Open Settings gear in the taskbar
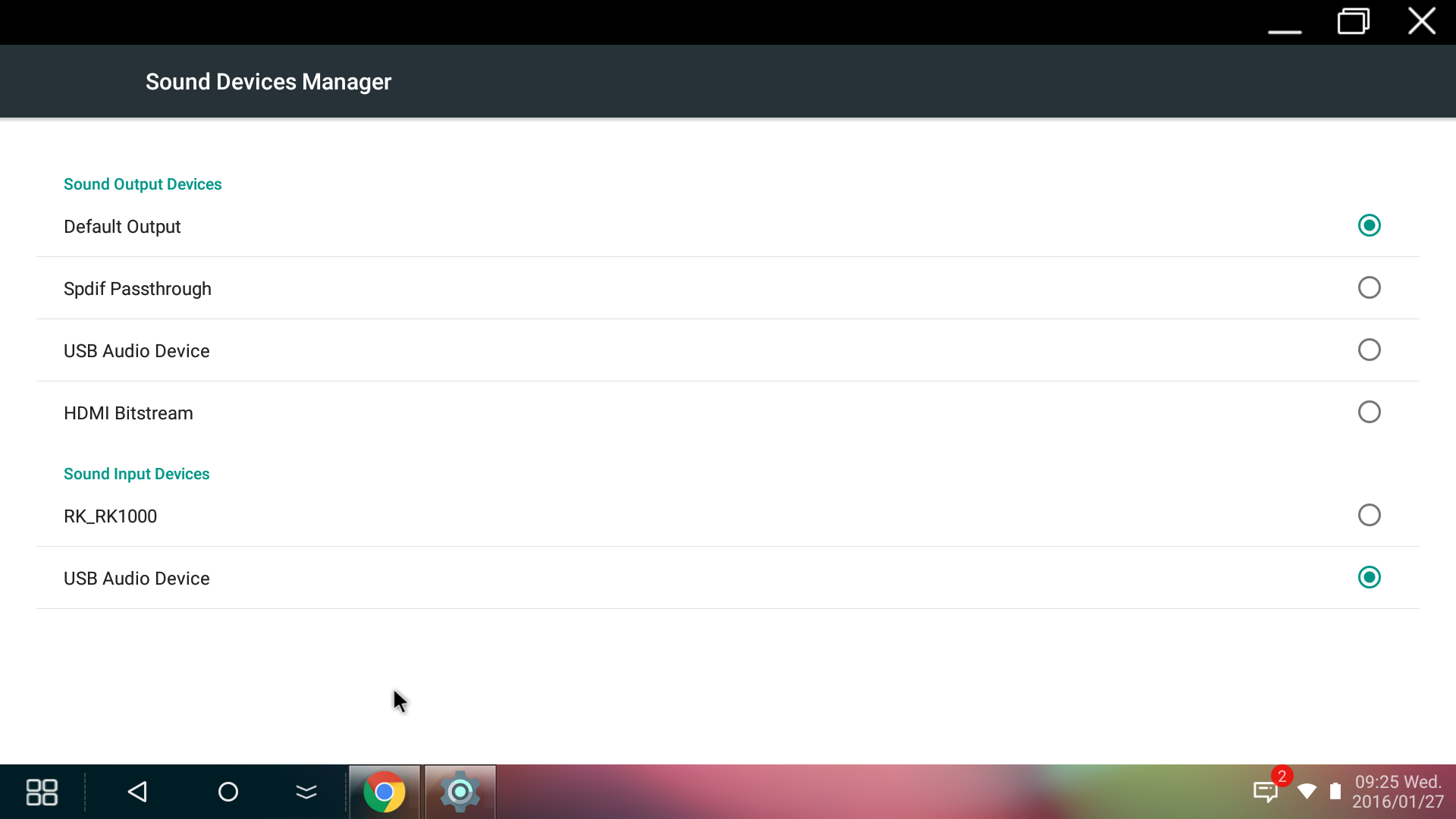The height and width of the screenshot is (819, 1456). (460, 792)
